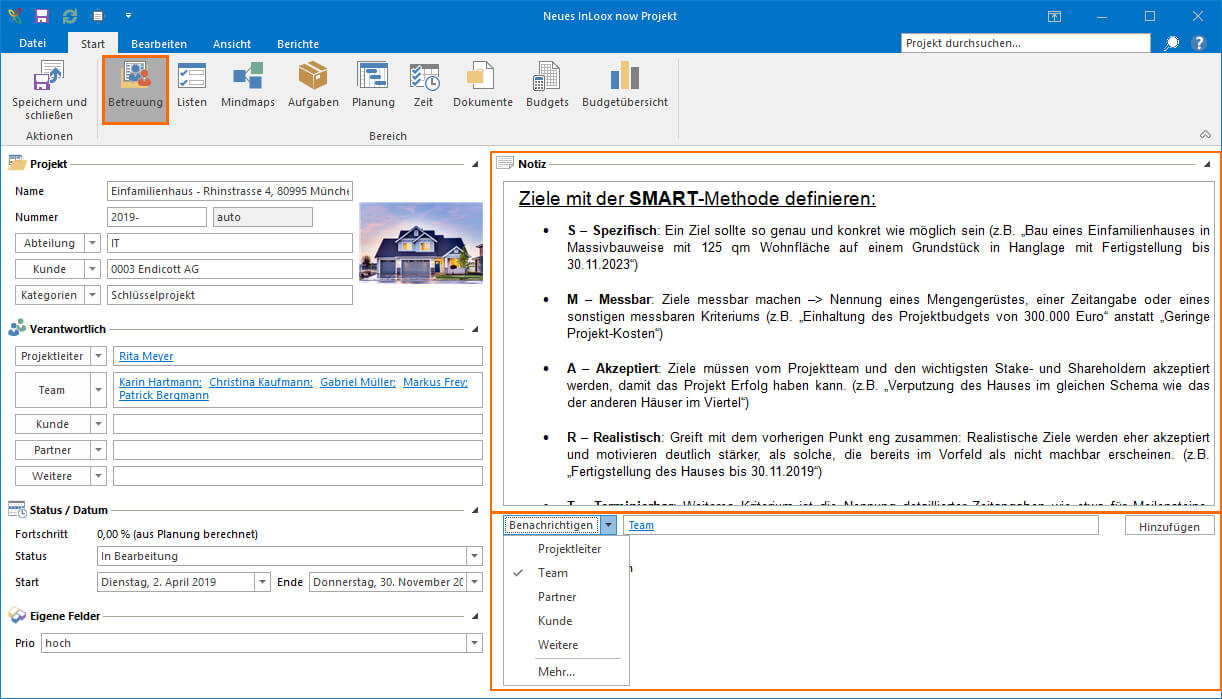Switch to the Ansicht tab
The image size is (1222, 699).
point(232,43)
